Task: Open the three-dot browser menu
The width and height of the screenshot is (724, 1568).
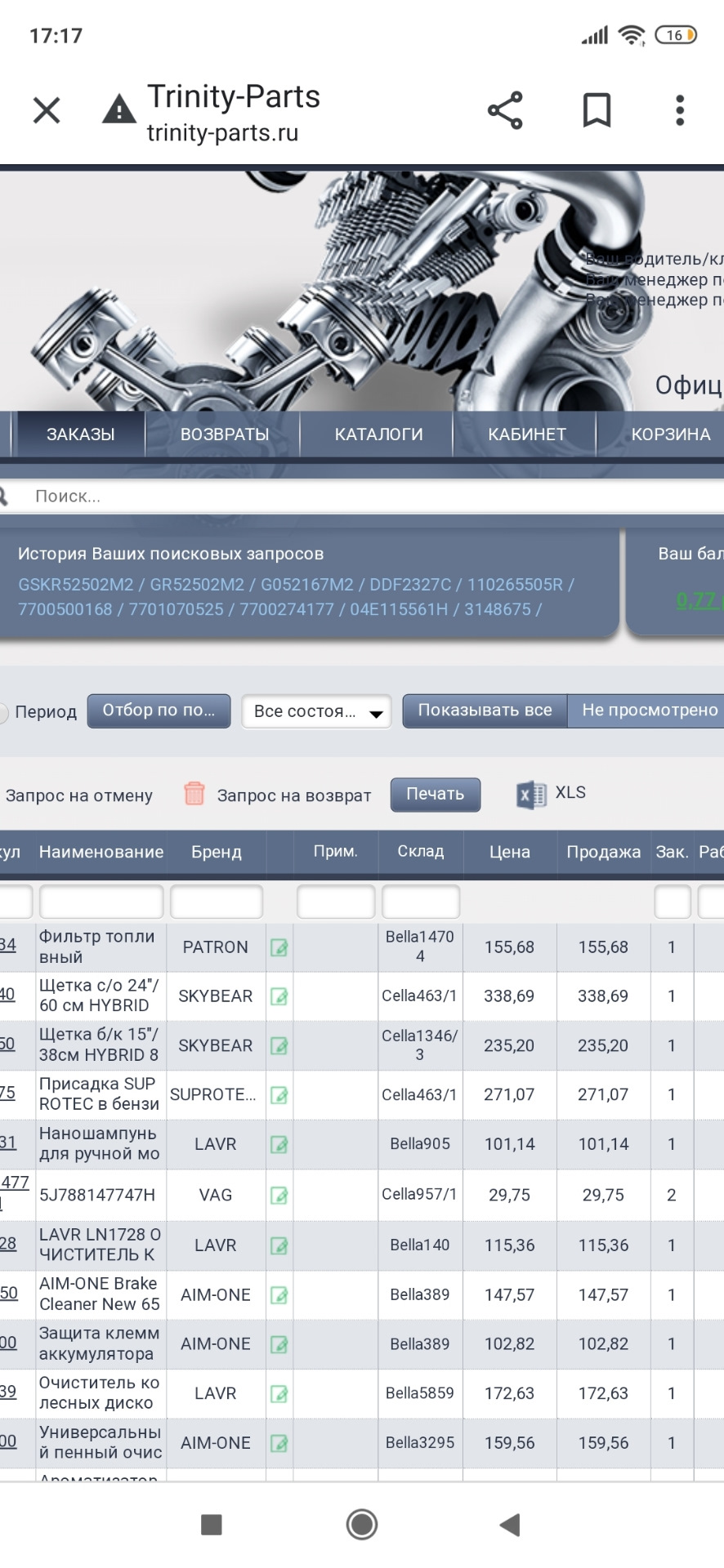Action: (x=680, y=110)
